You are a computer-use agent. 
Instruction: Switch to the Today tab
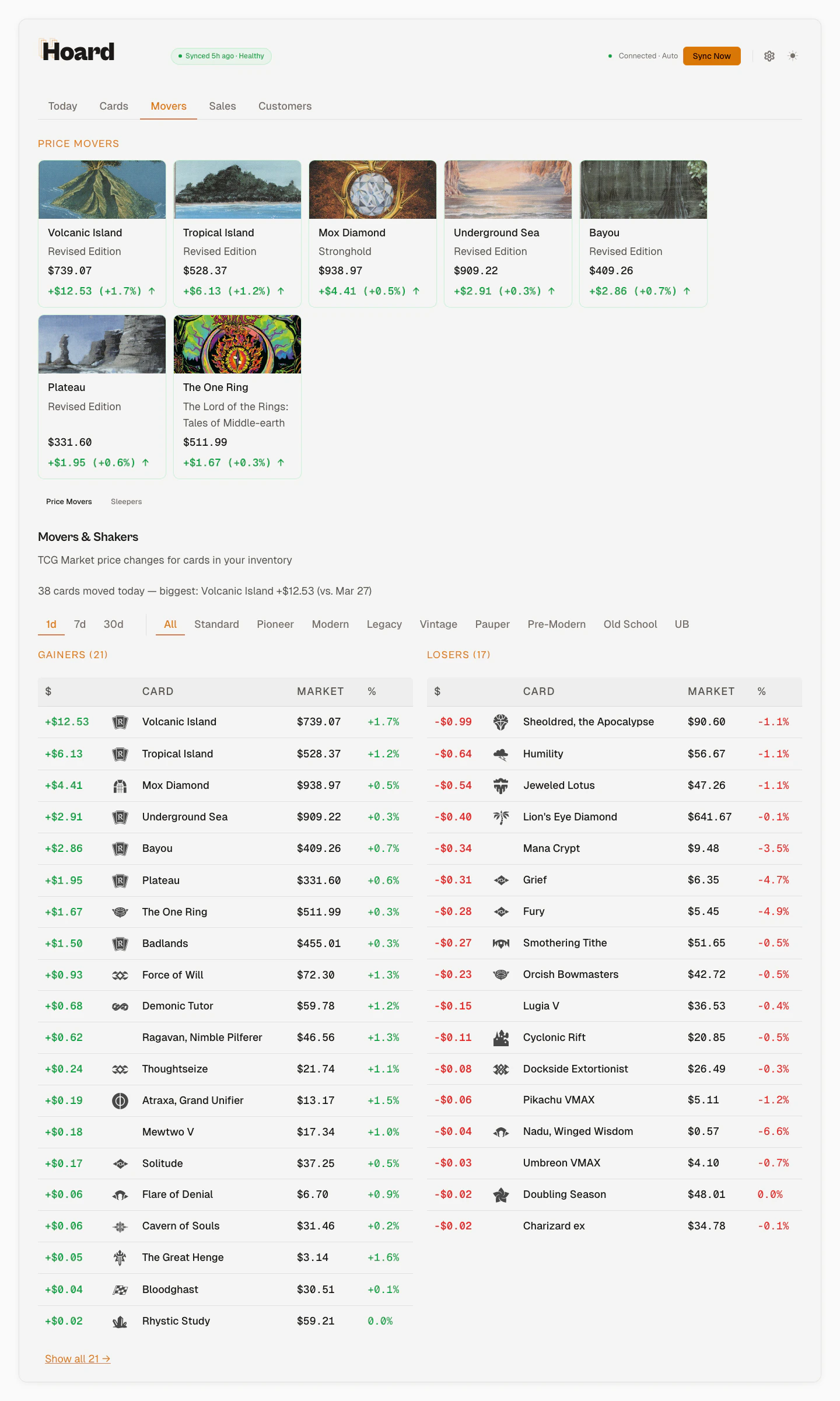[62, 106]
